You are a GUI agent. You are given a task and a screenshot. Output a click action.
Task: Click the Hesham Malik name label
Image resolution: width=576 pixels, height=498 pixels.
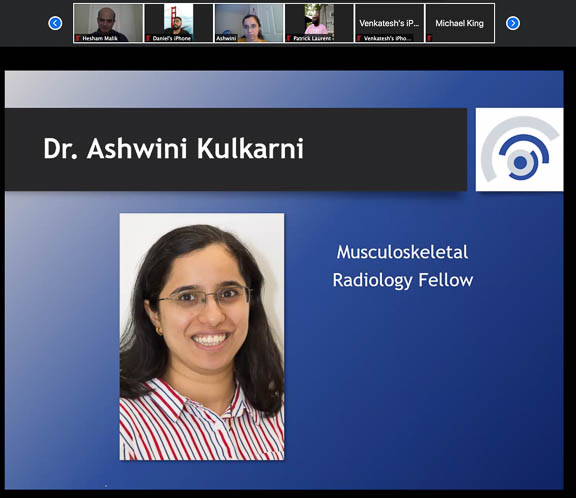100,38
